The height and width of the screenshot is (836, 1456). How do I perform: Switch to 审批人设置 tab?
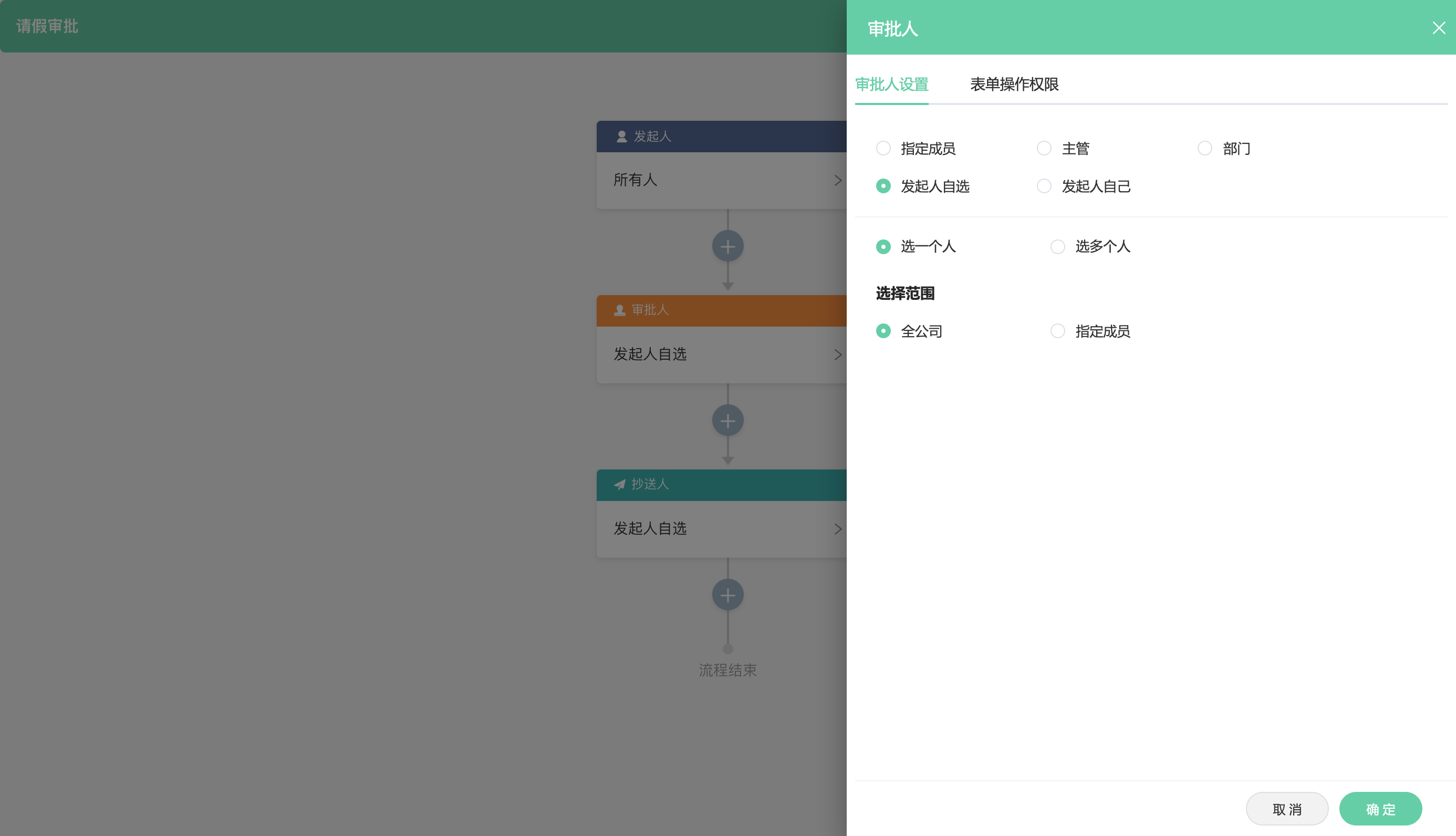click(891, 85)
